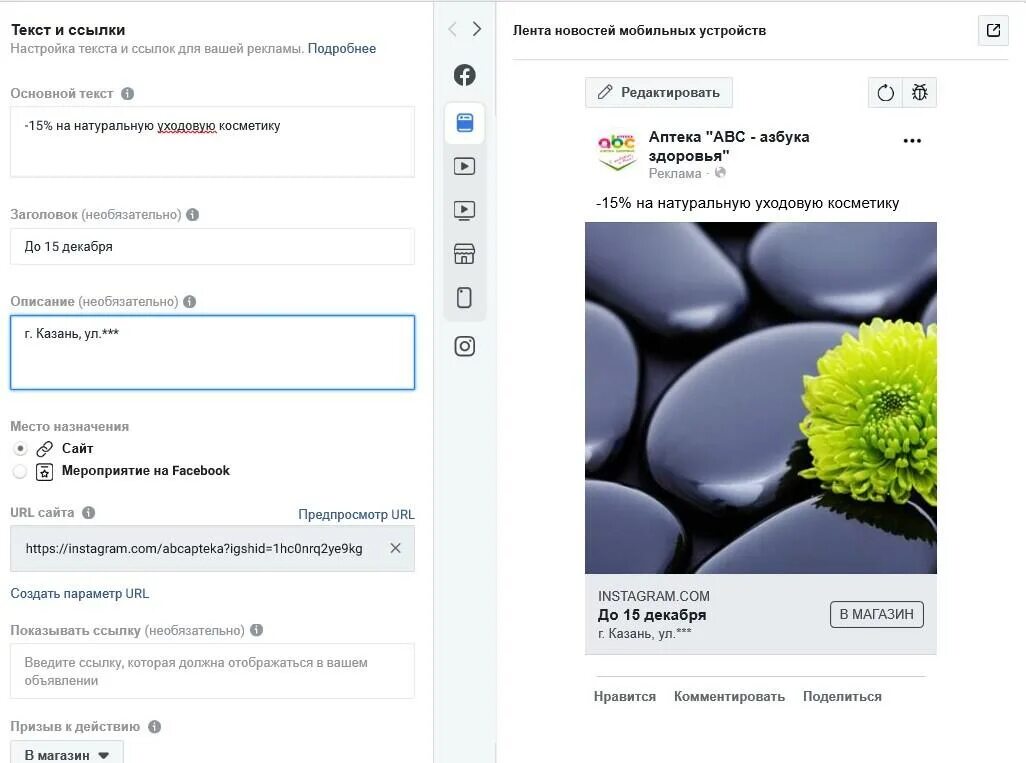Click the Комментировать option under the ad
The height and width of the screenshot is (763, 1026).
click(729, 696)
